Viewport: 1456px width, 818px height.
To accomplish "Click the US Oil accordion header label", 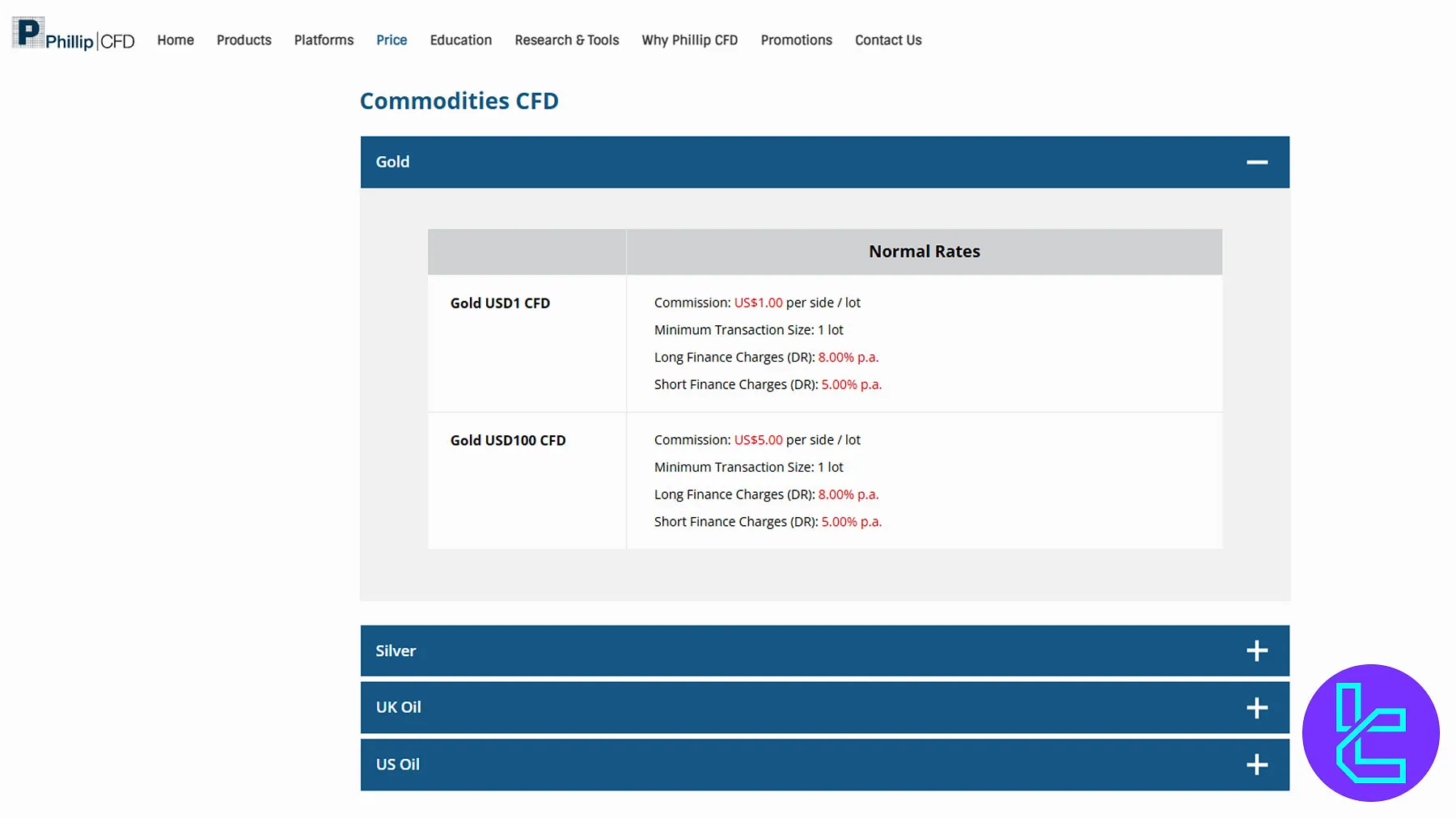I will click(x=397, y=765).
